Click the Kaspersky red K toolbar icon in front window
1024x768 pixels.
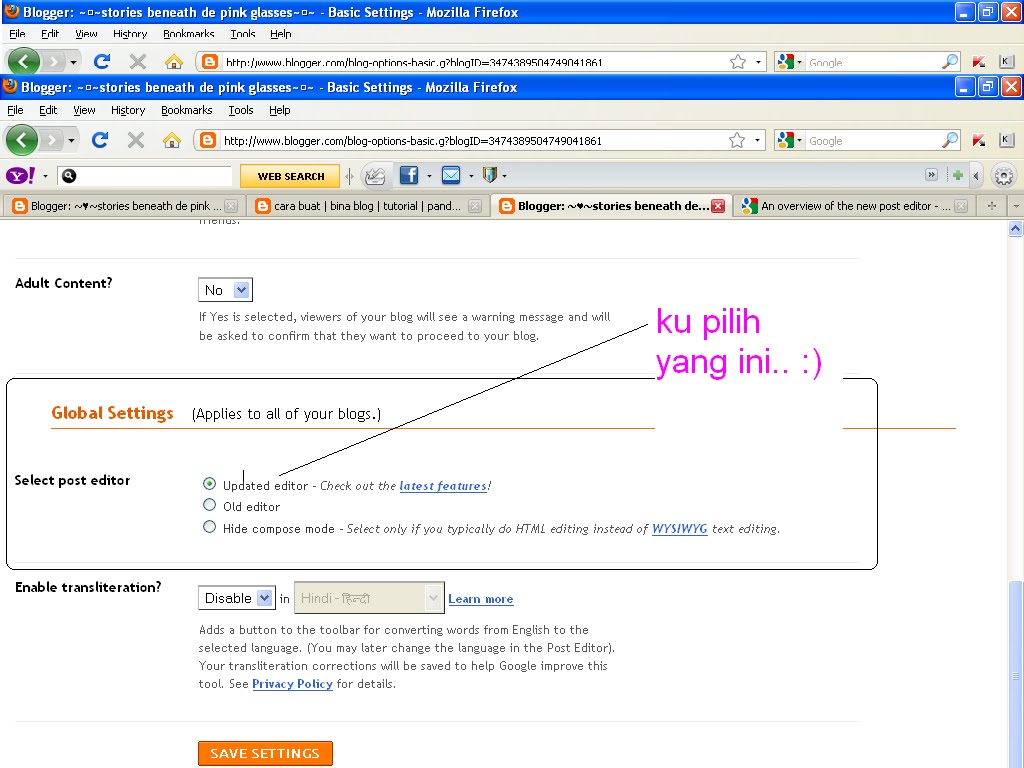pos(979,140)
